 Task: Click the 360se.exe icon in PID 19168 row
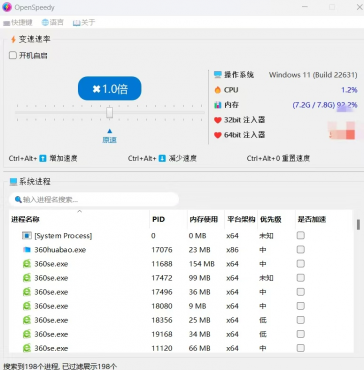[27, 334]
